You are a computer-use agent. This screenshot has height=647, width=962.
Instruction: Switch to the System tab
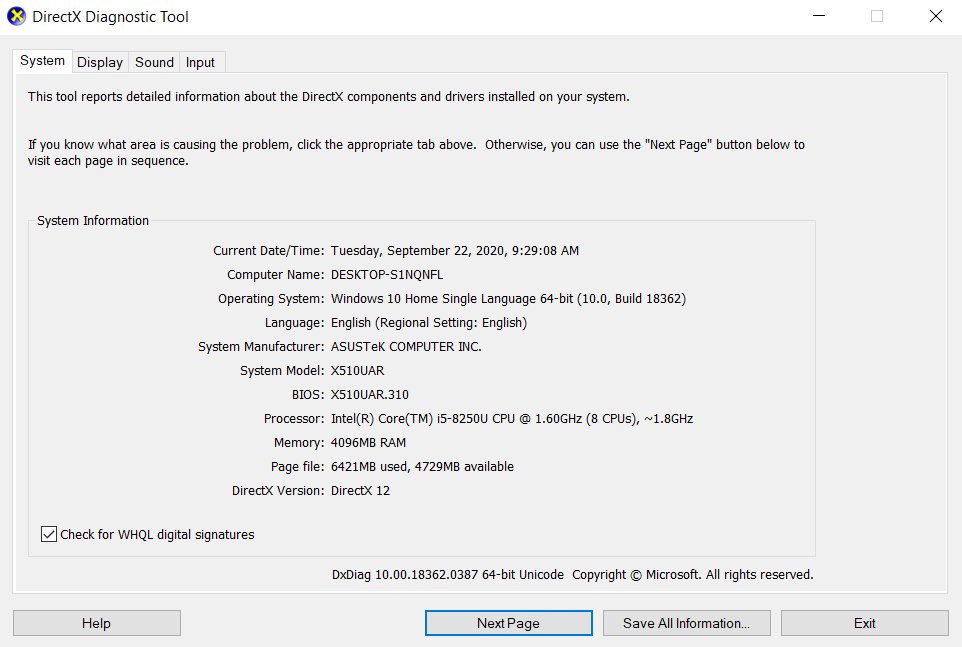42,61
